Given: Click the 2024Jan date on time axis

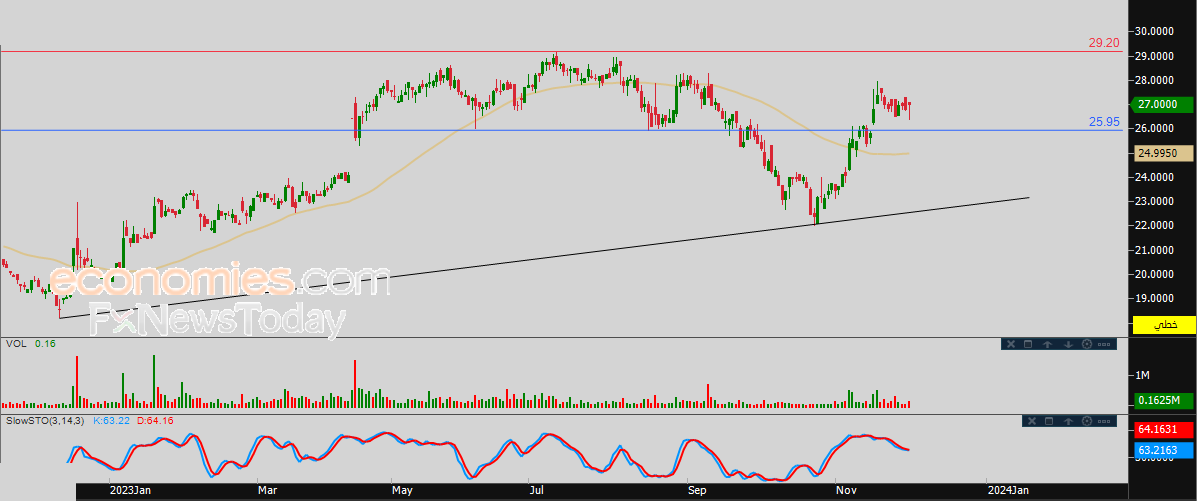Looking at the screenshot, I should [1008, 489].
